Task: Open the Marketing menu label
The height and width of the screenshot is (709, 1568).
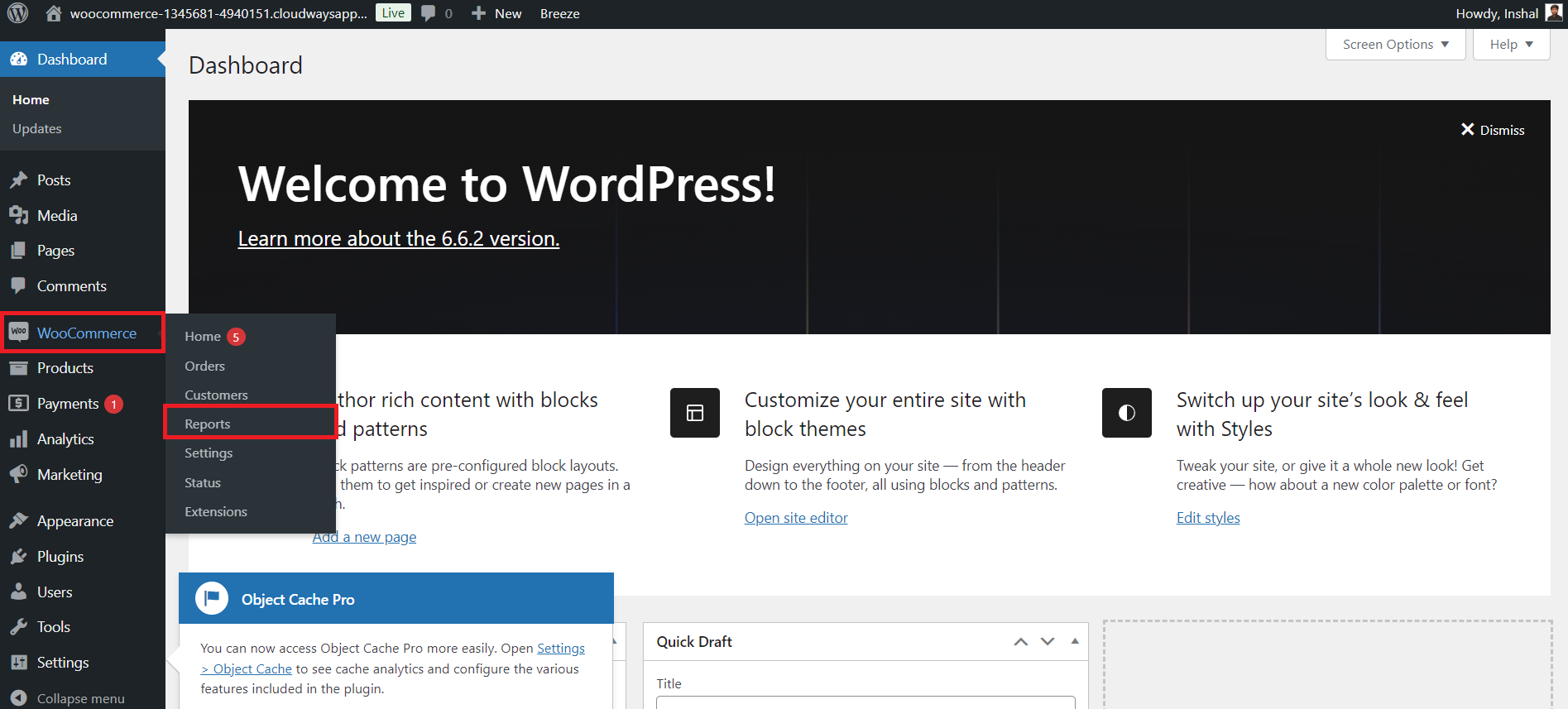Action: (x=70, y=475)
